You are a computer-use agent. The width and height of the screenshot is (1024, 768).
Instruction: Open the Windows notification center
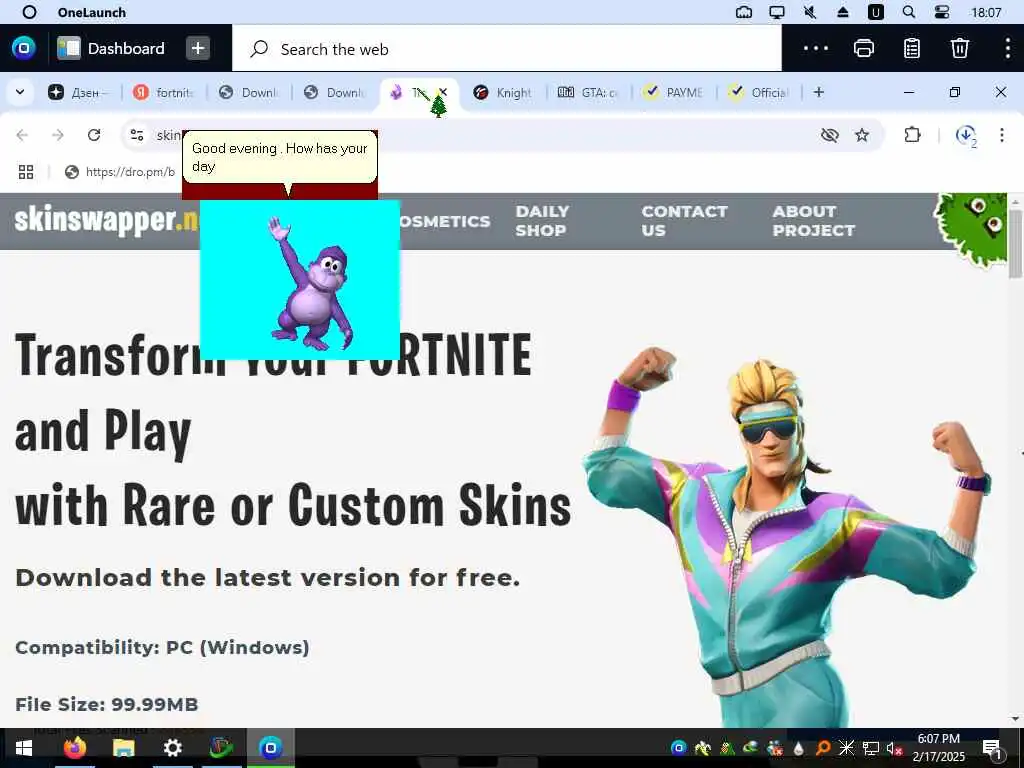pos(992,748)
